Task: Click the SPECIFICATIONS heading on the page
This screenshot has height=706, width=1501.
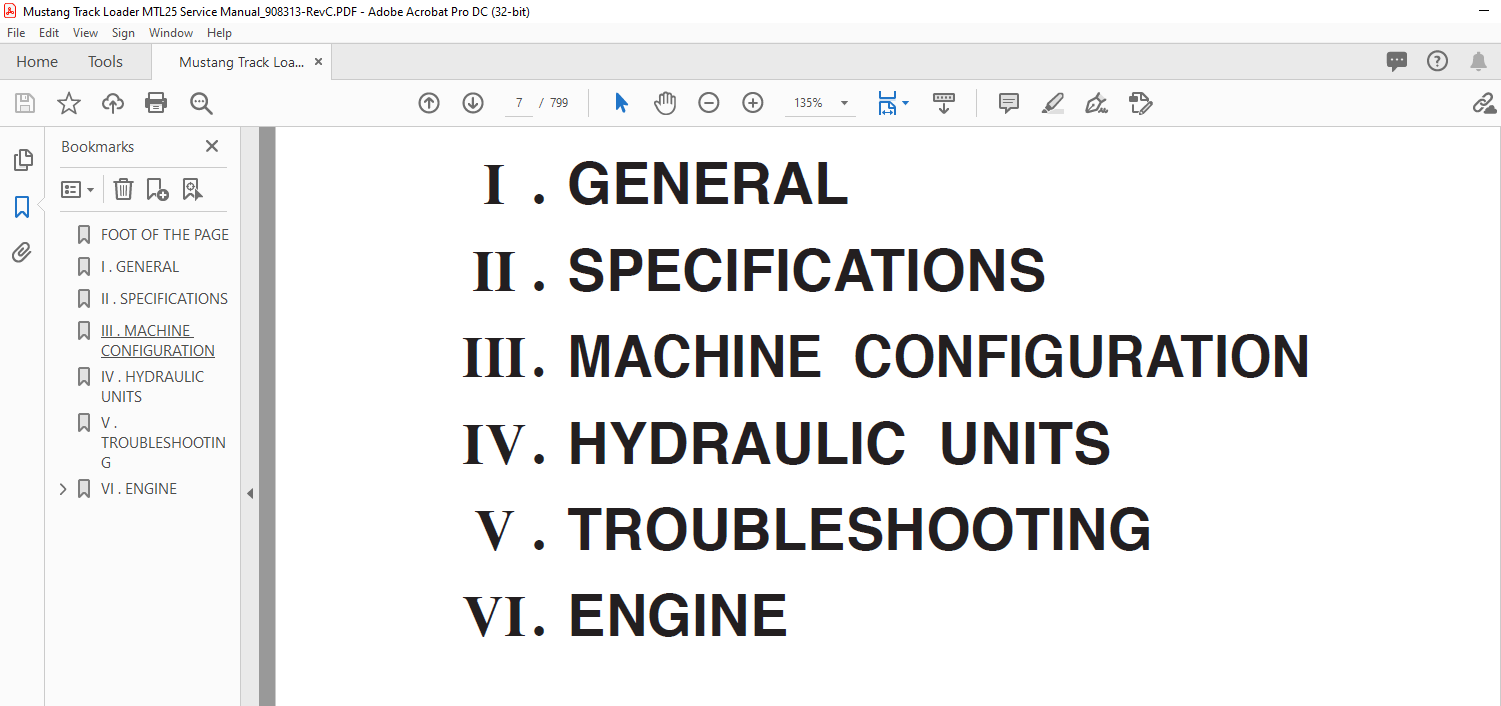Action: point(806,270)
